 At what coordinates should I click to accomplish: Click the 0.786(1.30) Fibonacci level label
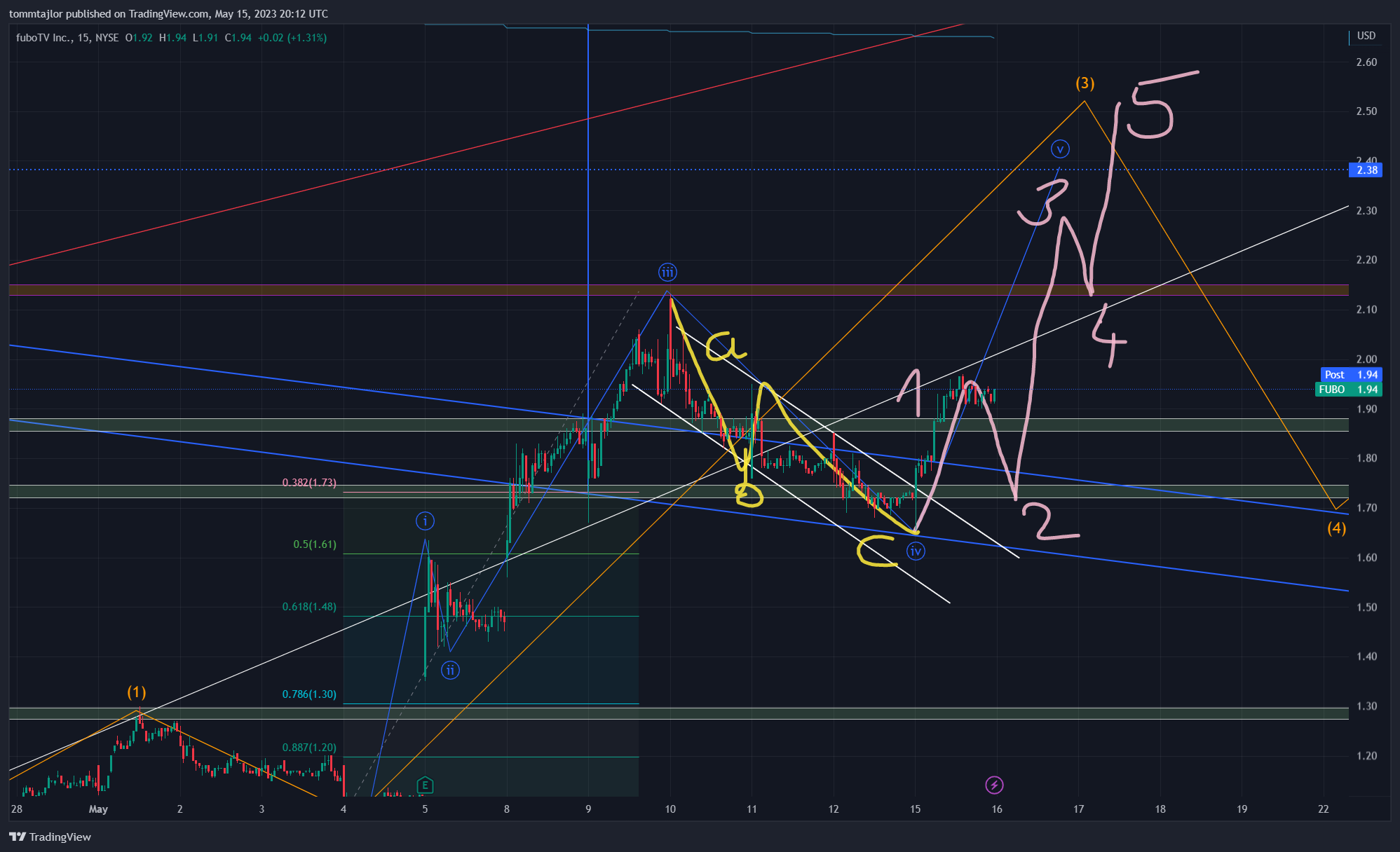click(309, 694)
